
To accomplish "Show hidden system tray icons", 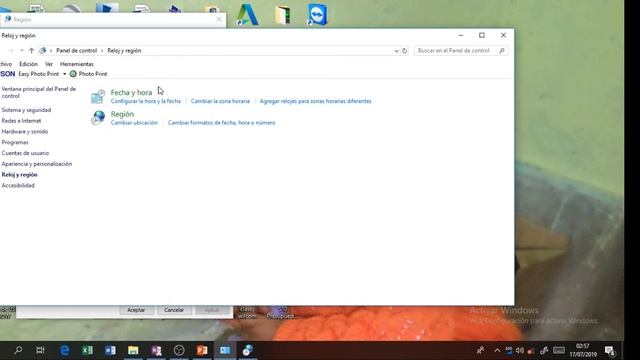I will click(x=497, y=350).
